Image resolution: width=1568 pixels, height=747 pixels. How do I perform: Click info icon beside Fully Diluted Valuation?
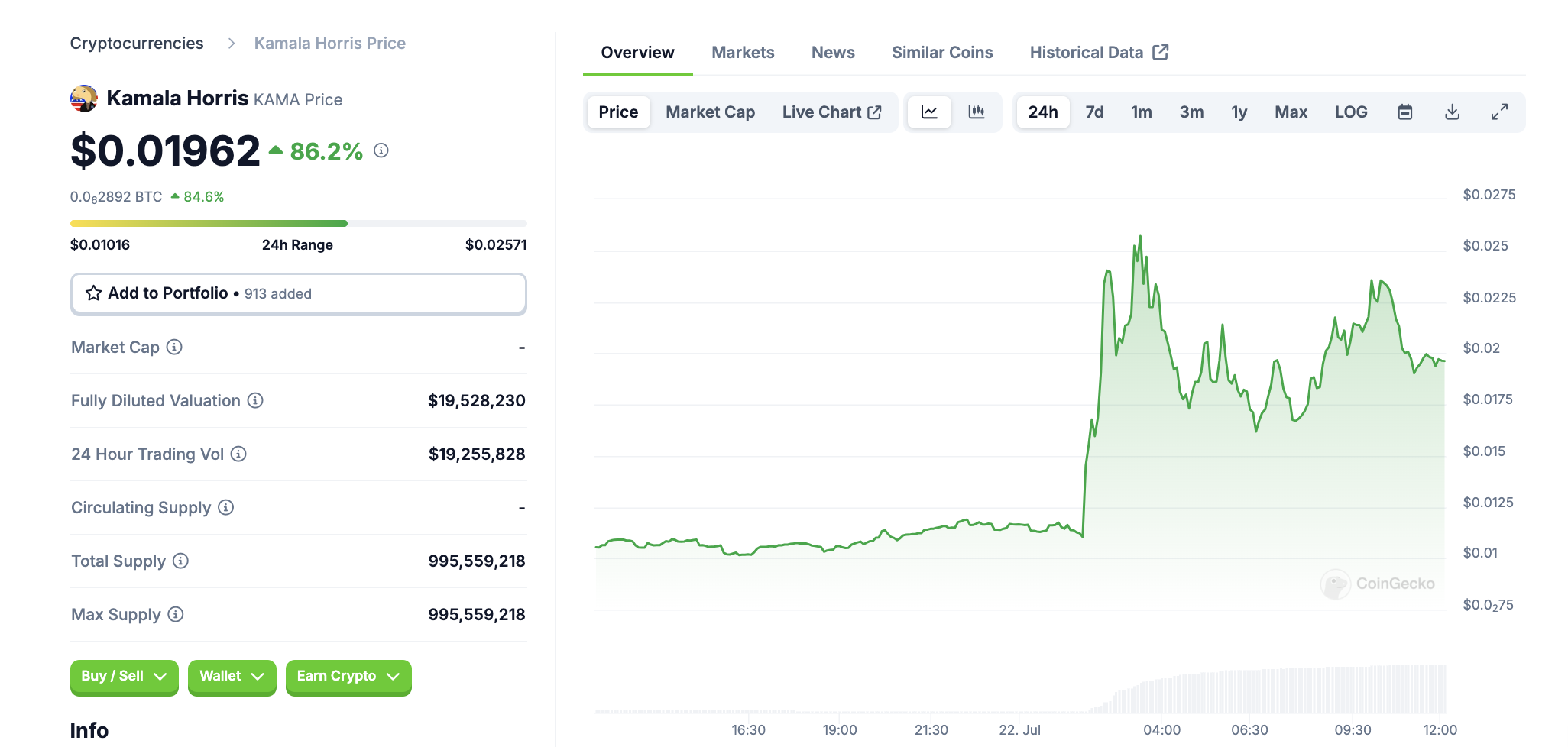coord(255,401)
